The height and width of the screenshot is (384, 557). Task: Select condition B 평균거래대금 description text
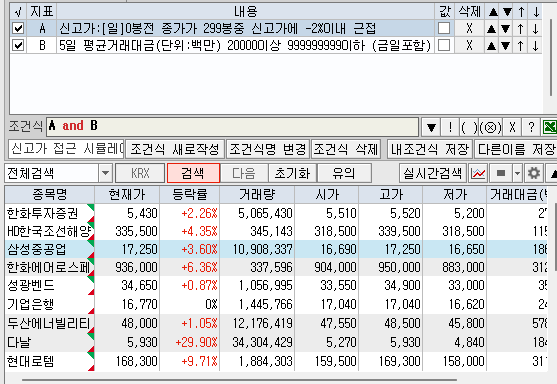(x=245, y=45)
